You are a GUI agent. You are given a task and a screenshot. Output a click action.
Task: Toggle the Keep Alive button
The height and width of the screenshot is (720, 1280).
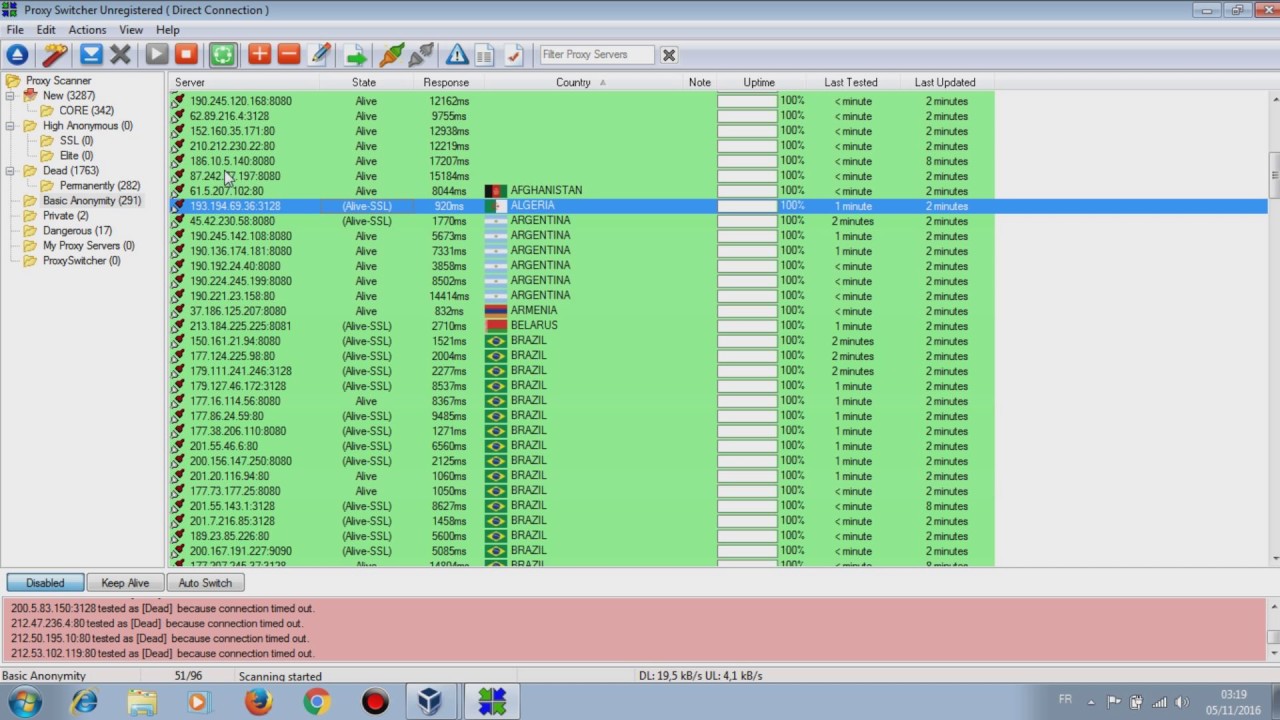tap(125, 583)
